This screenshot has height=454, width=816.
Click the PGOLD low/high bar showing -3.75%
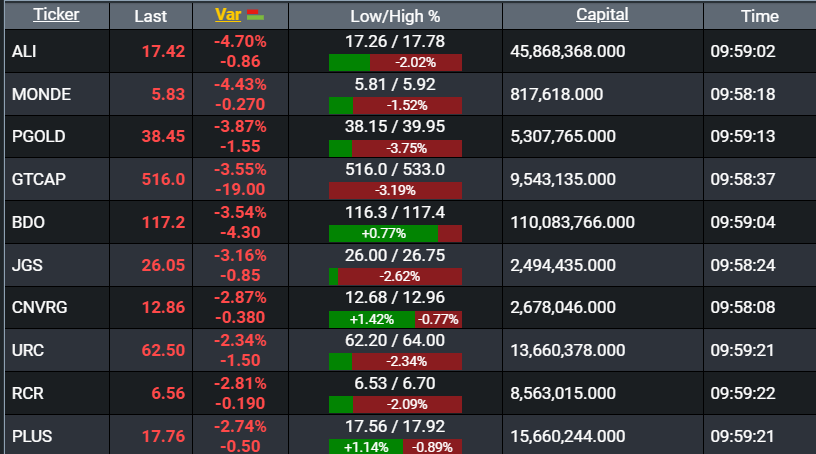point(396,148)
